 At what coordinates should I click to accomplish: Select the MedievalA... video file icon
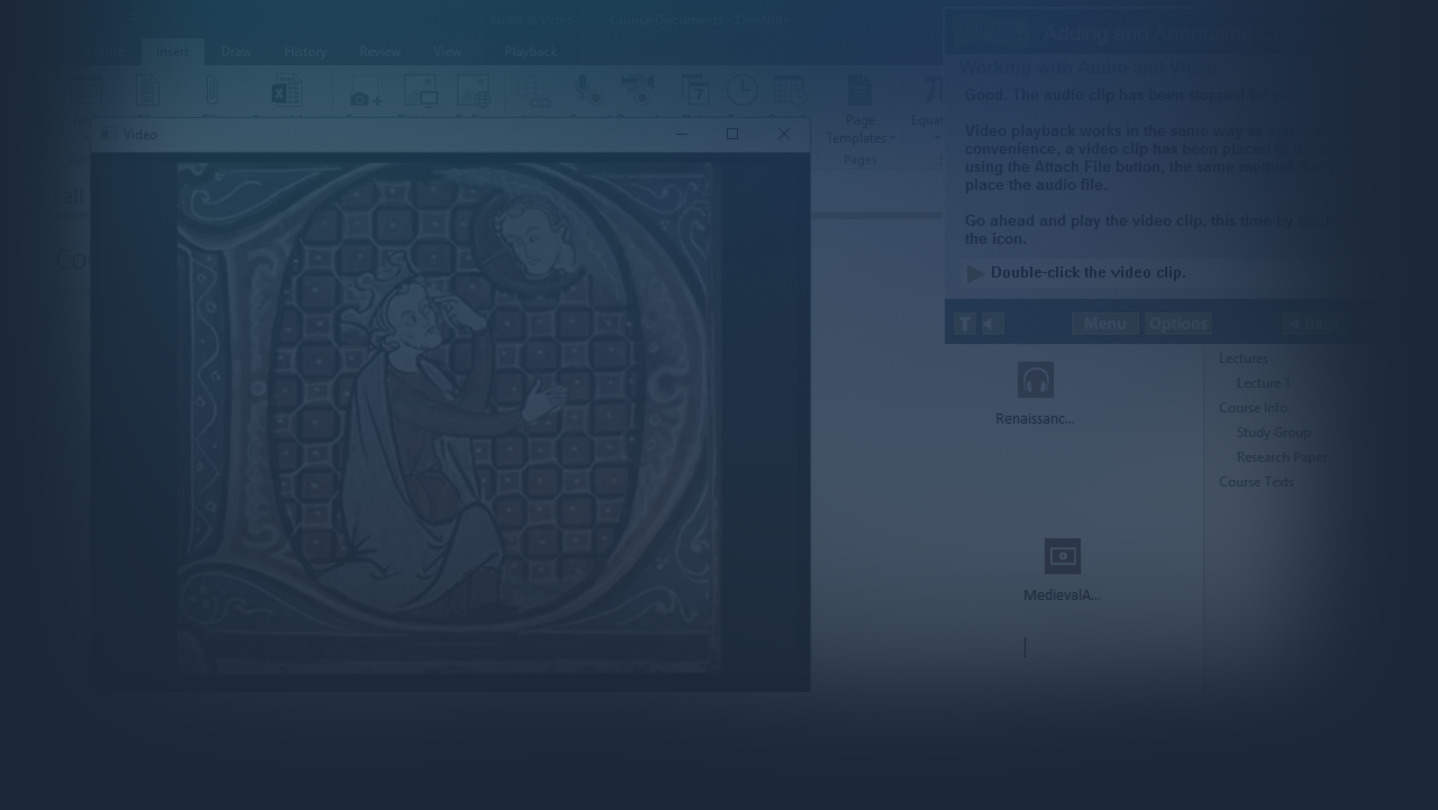pos(1062,556)
